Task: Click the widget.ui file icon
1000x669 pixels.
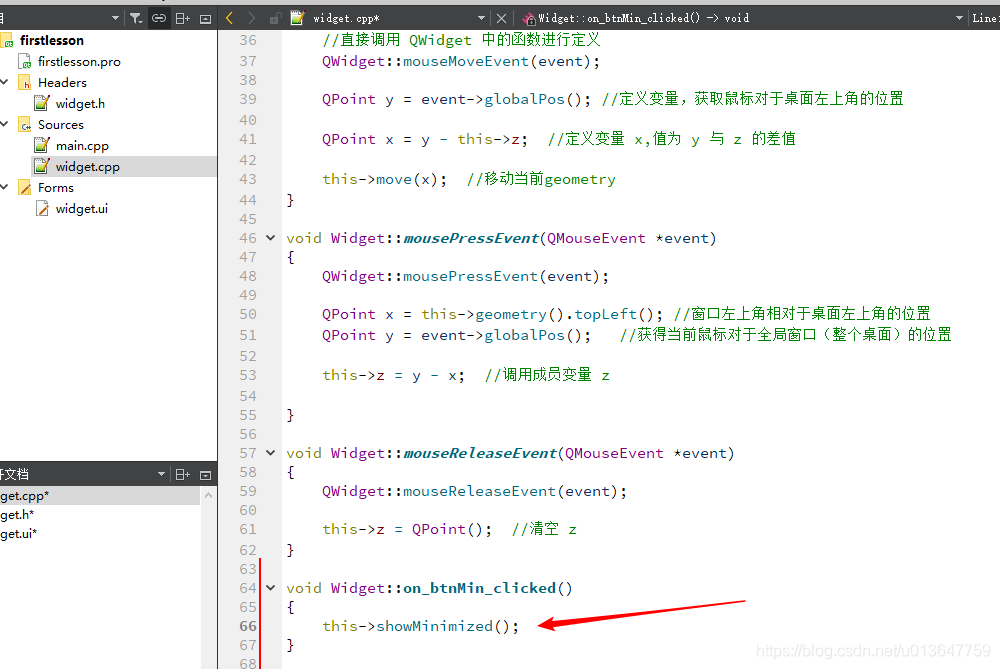Action: click(42, 209)
